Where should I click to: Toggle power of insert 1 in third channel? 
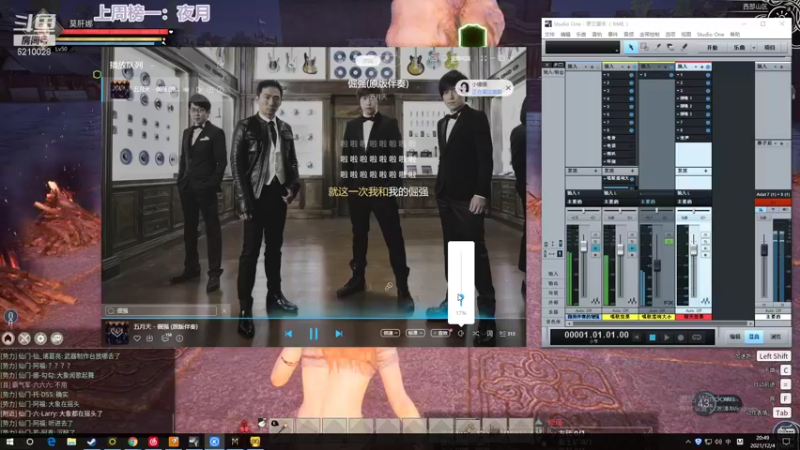pyautogui.click(x=671, y=75)
